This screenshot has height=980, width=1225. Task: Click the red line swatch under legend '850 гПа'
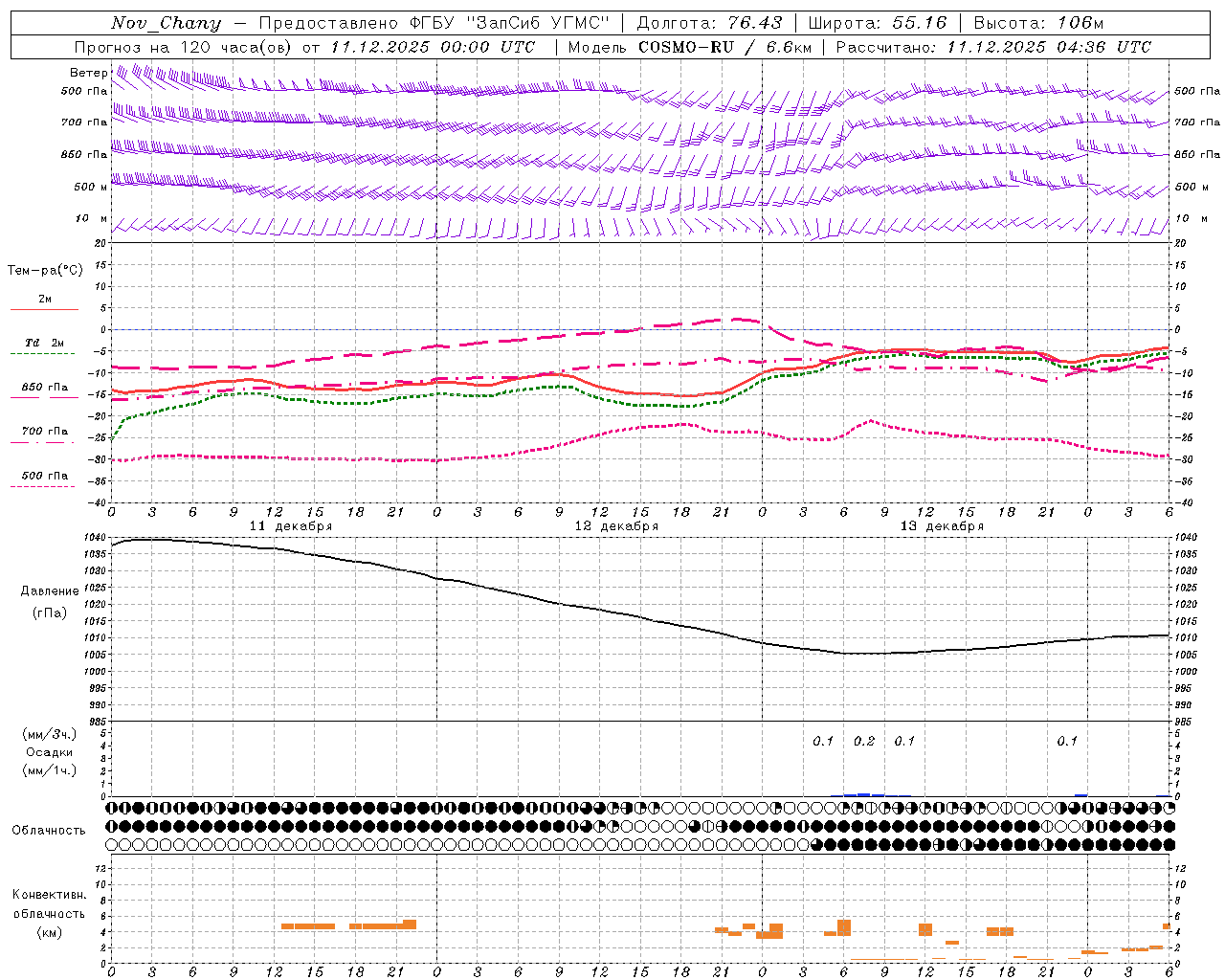point(42,397)
